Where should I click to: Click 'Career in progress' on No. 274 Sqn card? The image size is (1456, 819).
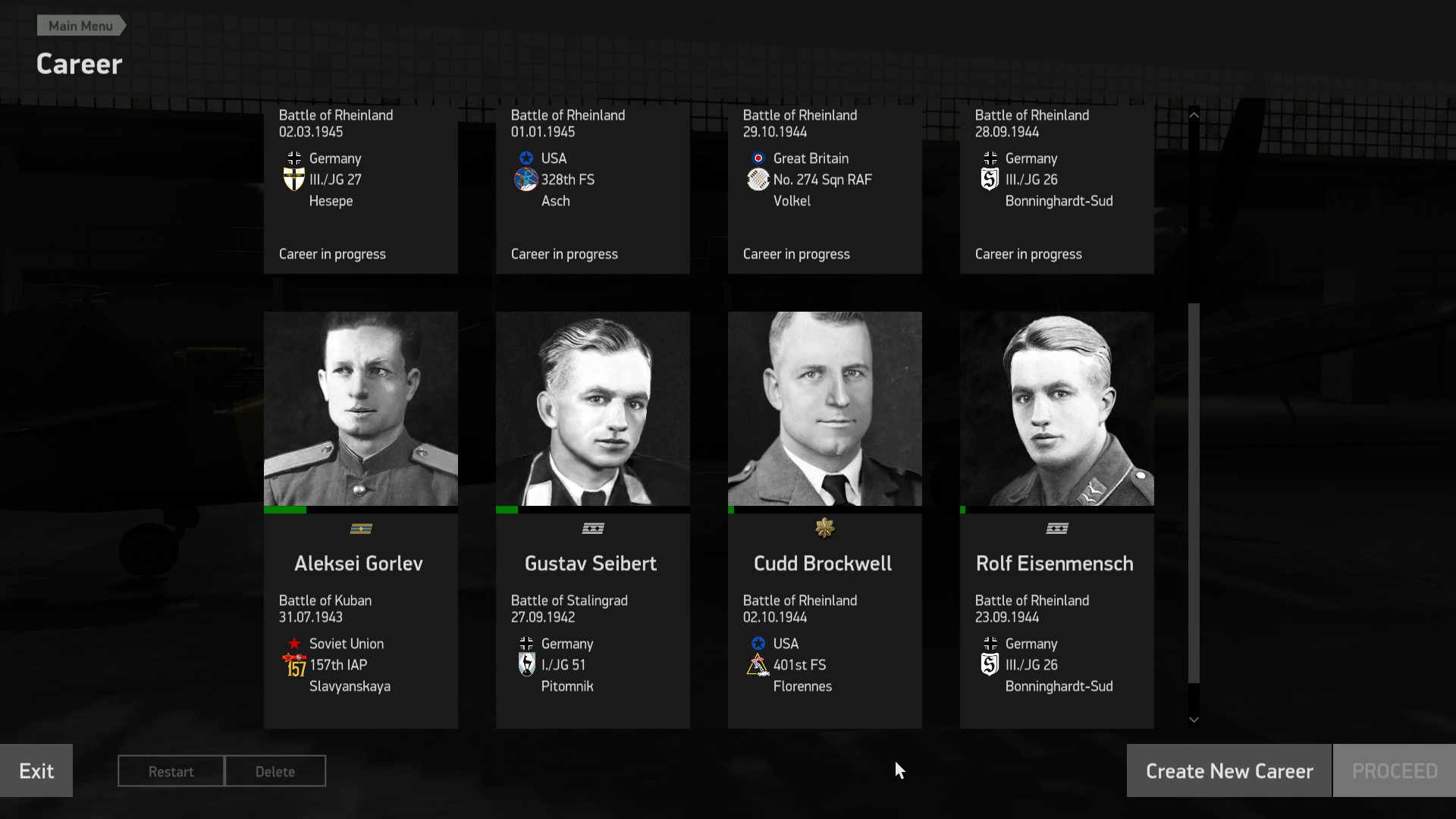pyautogui.click(x=796, y=254)
